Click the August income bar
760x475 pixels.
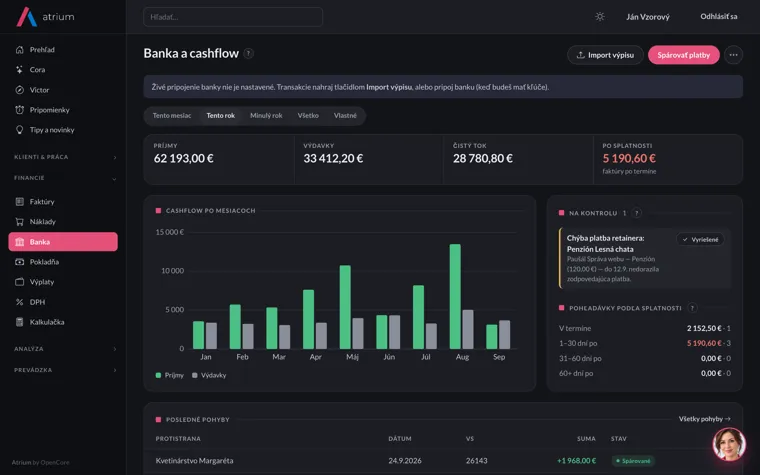point(455,297)
